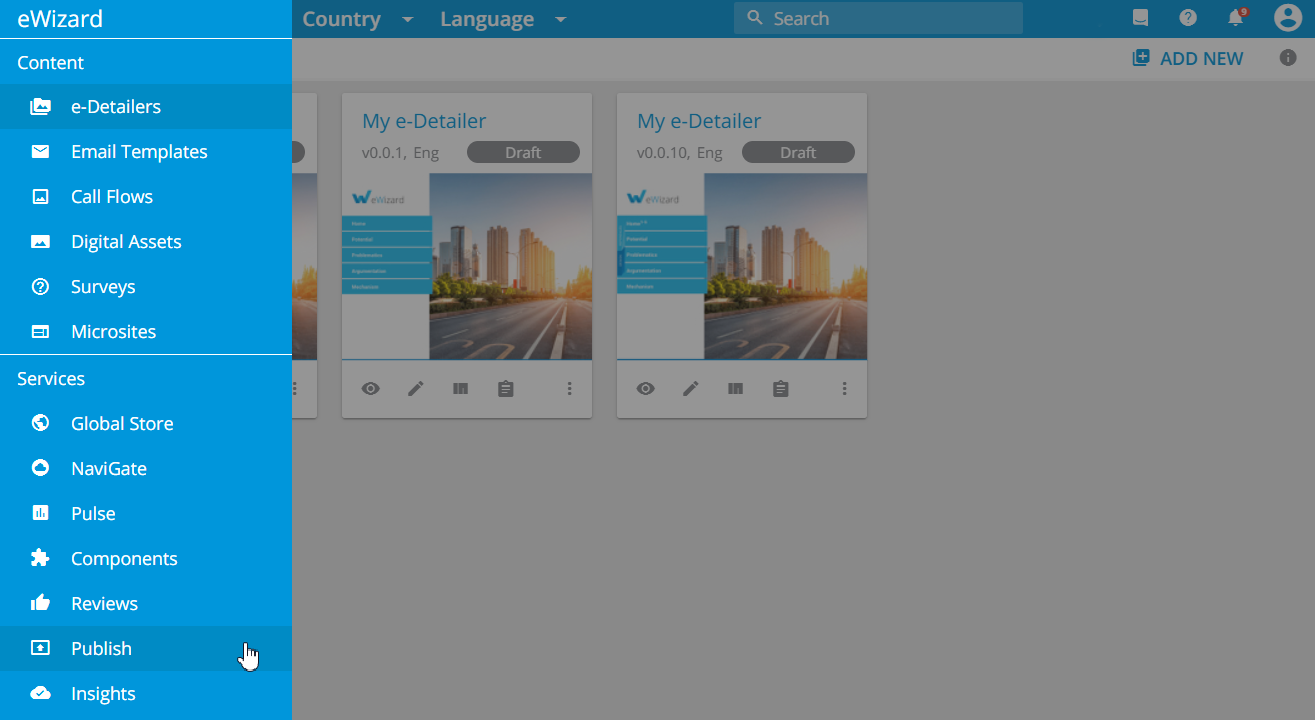1315x720 pixels.
Task: Open the columns layout icon on v0.0.1 card
Action: click(460, 389)
